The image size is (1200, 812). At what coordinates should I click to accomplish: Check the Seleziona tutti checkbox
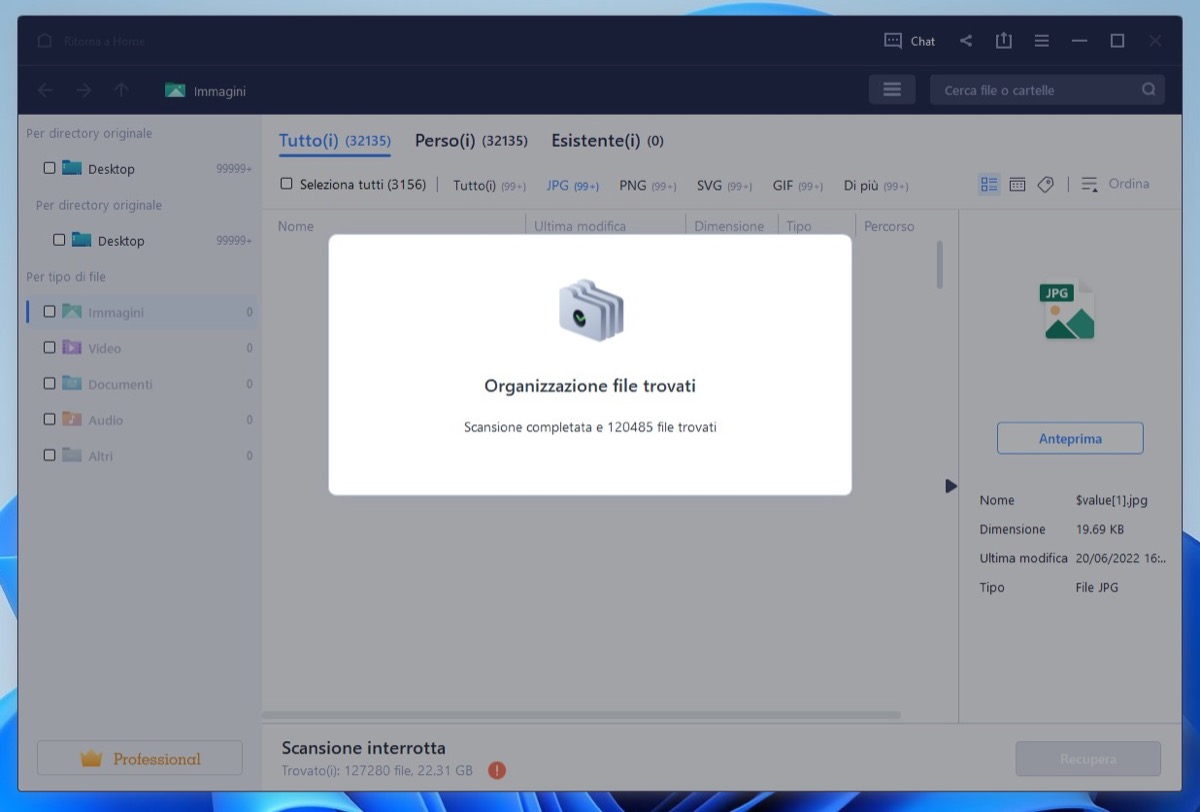287,184
